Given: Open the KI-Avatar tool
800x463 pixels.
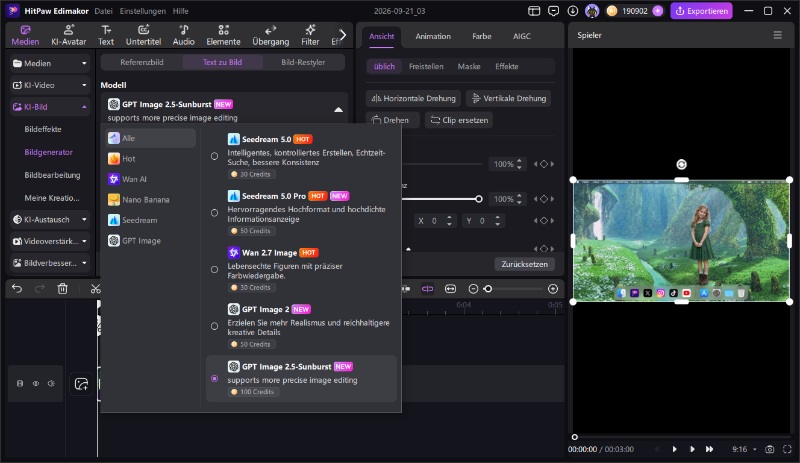Looking at the screenshot, I should 68,35.
